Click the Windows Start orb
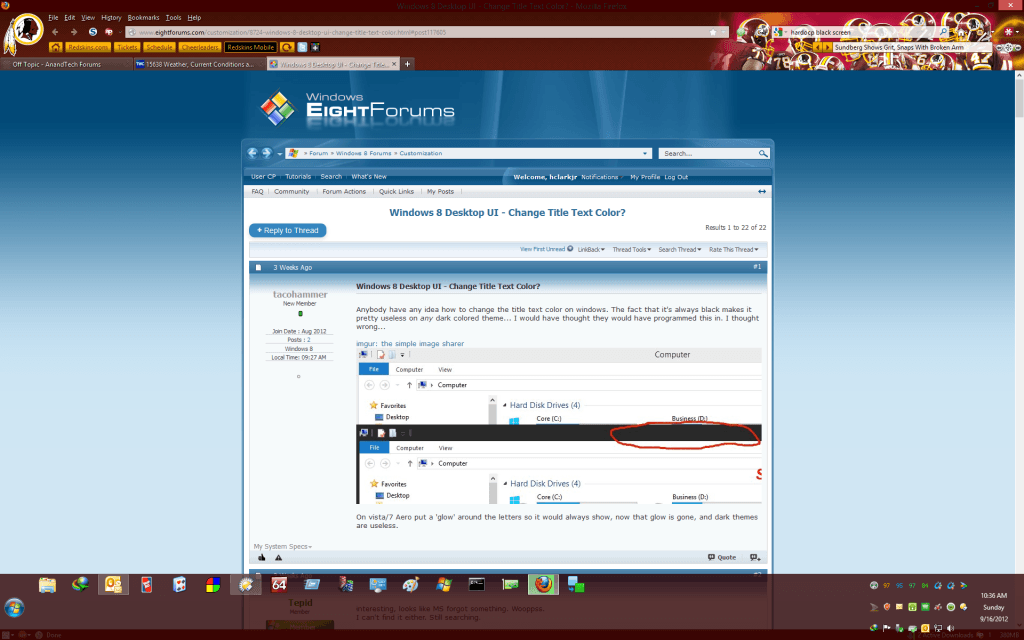 point(17,606)
